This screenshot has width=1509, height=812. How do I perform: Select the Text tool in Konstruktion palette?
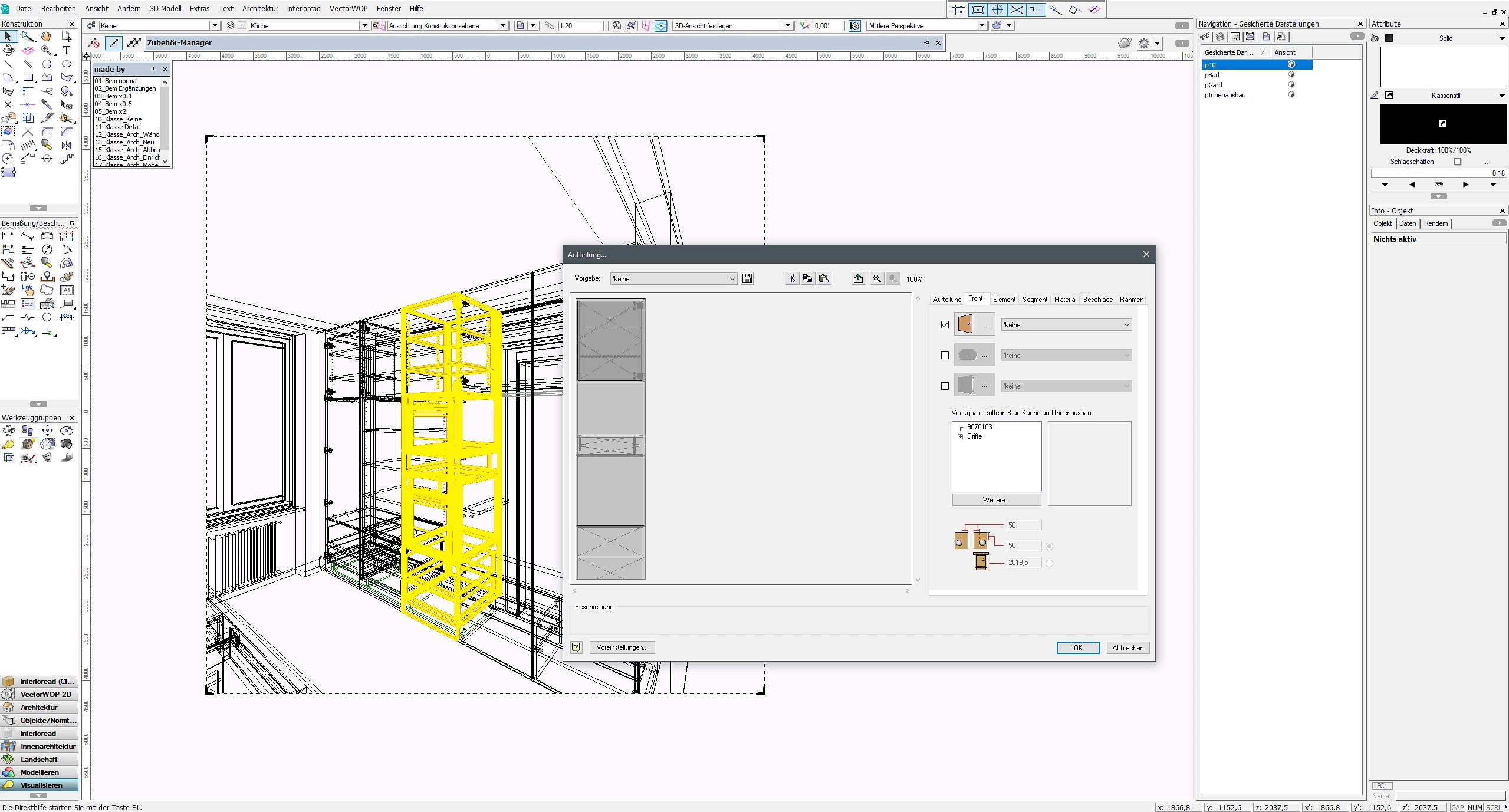67,50
